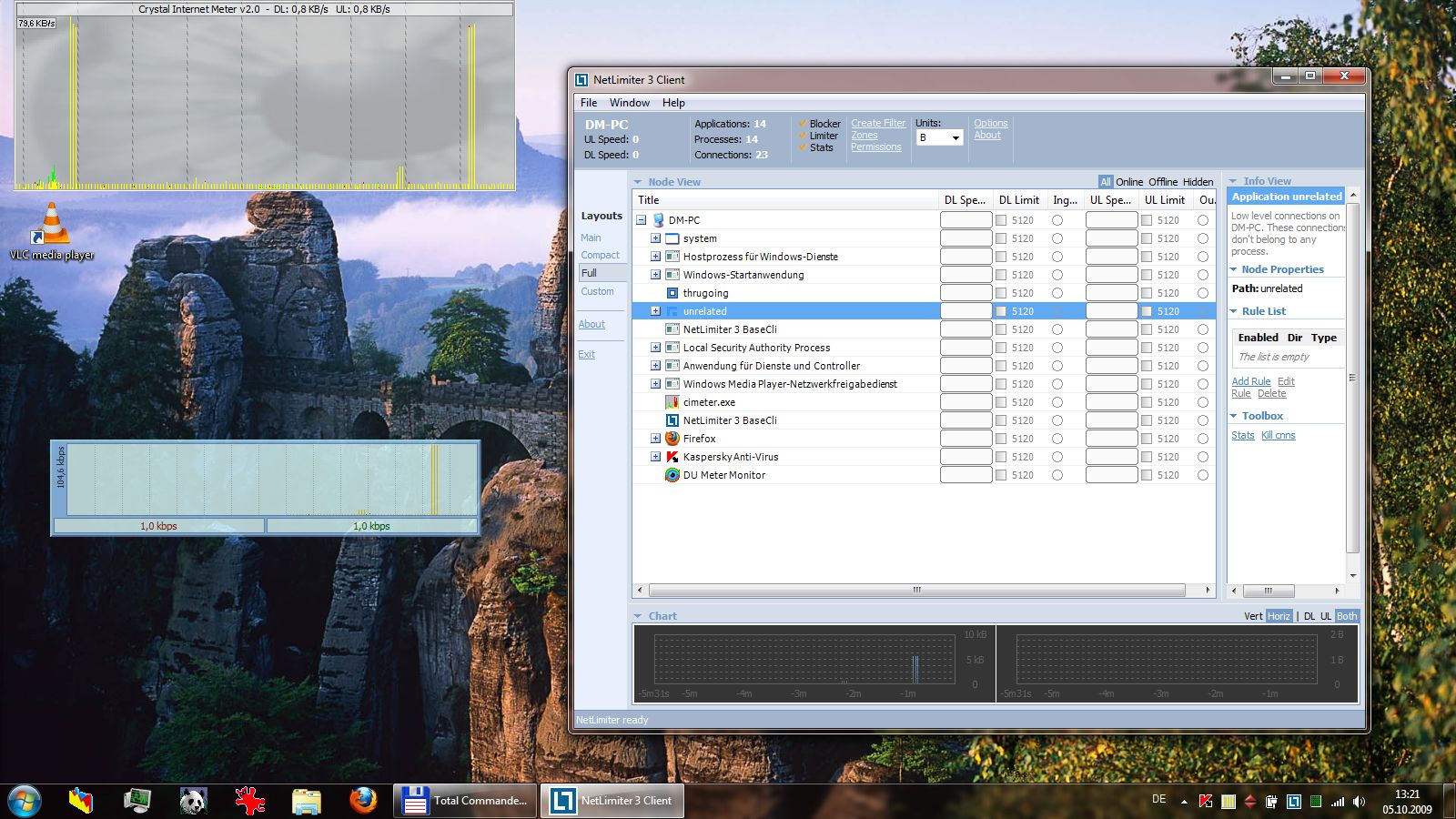Open the volume speaker tray icon
The image size is (1456, 819).
click(x=1359, y=802)
